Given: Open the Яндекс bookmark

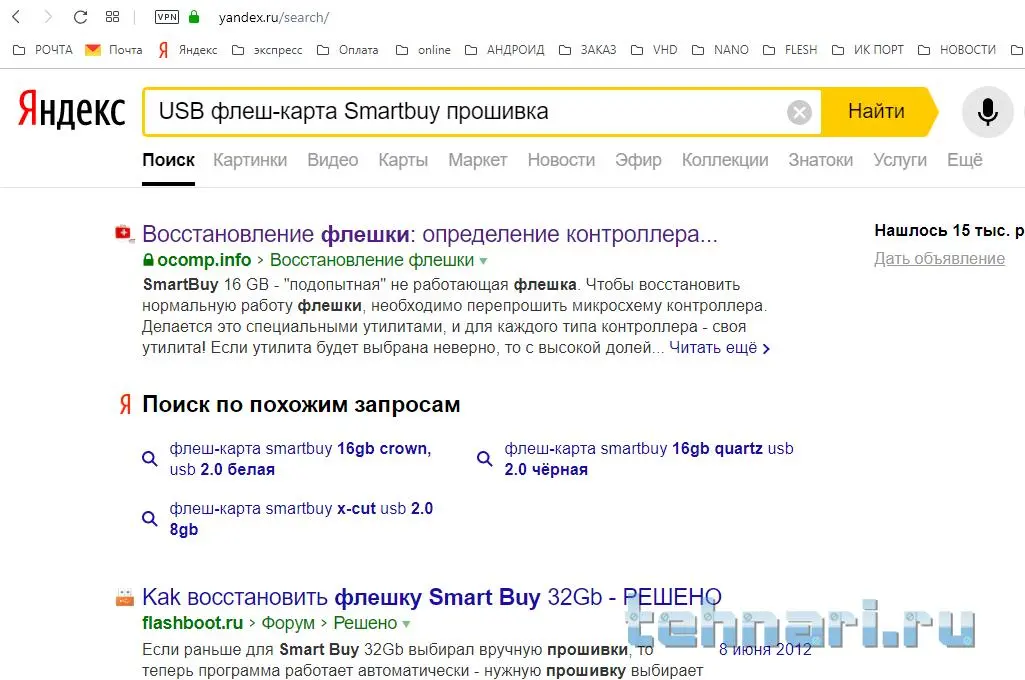Looking at the screenshot, I should (x=188, y=50).
